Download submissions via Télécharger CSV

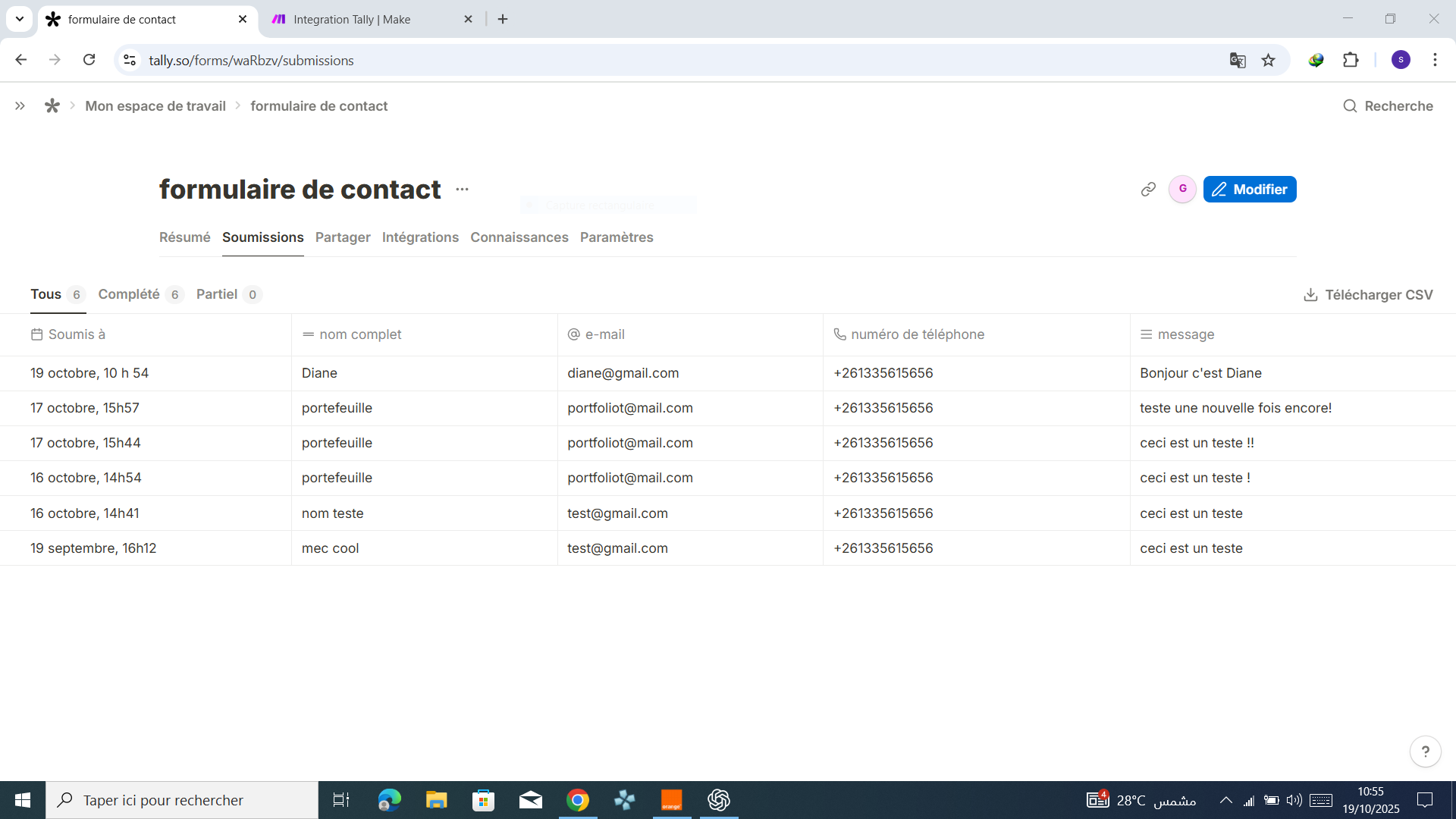coord(1368,295)
